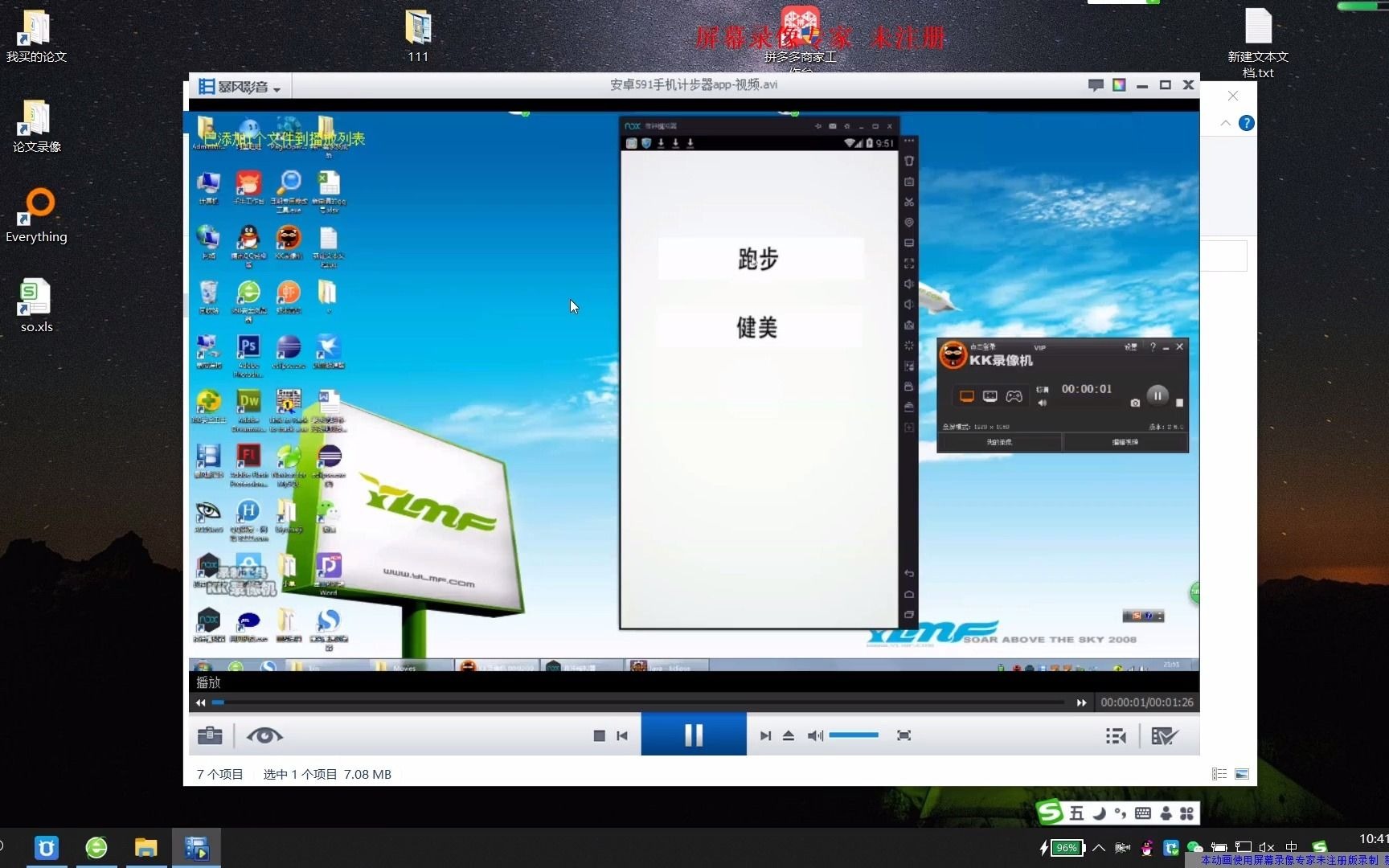
Task: Pause the video with the blue button
Action: coord(694,735)
